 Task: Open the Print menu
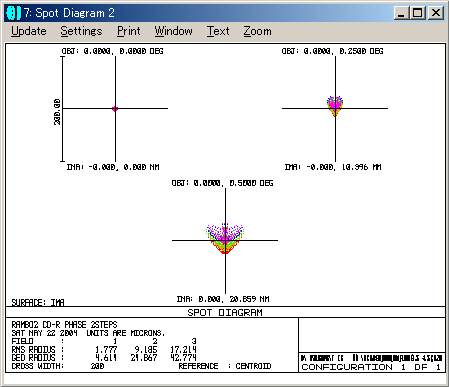point(129,31)
